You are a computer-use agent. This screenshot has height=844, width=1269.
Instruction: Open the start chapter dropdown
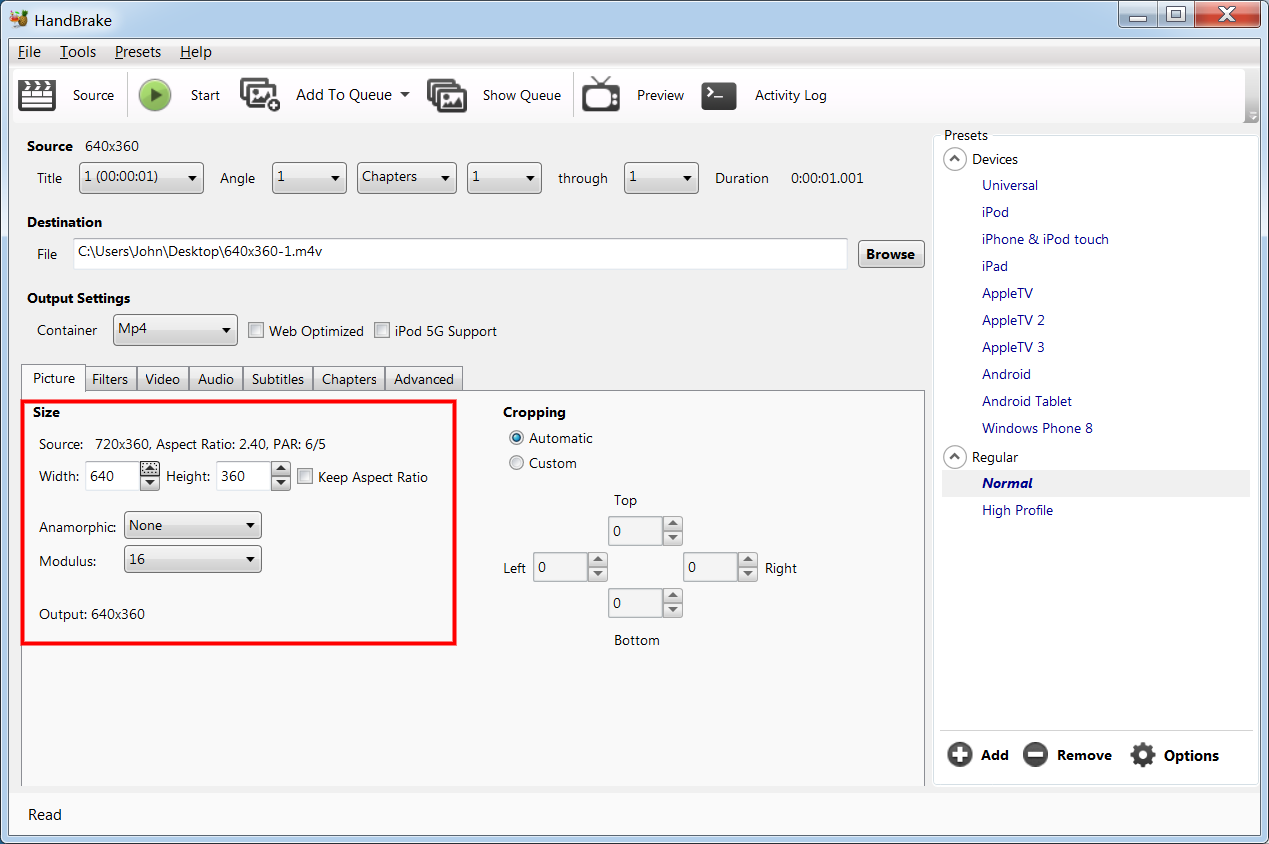pyautogui.click(x=504, y=178)
